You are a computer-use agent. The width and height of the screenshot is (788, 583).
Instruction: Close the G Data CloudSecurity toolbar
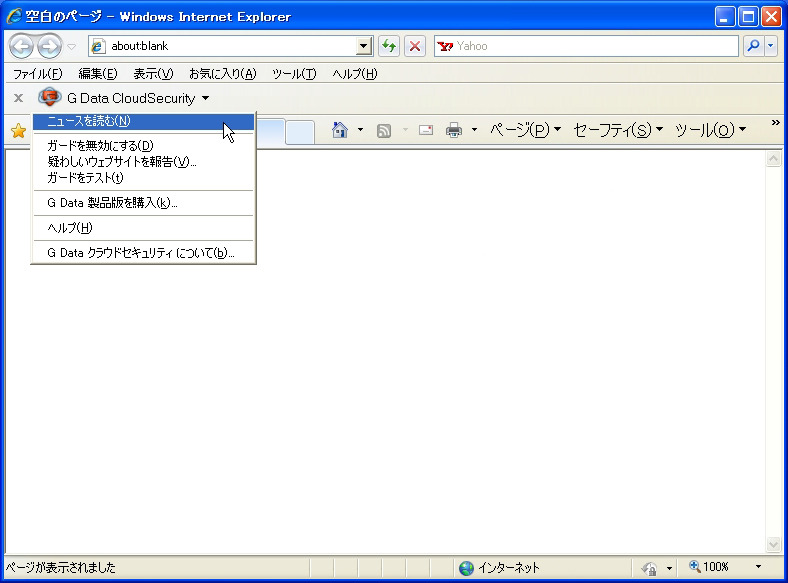[19, 98]
